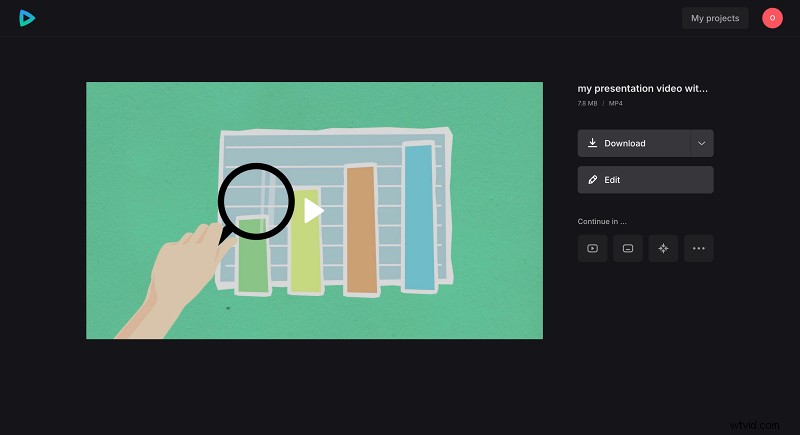Continue in the sparkle enhance tool icon

pos(662,248)
